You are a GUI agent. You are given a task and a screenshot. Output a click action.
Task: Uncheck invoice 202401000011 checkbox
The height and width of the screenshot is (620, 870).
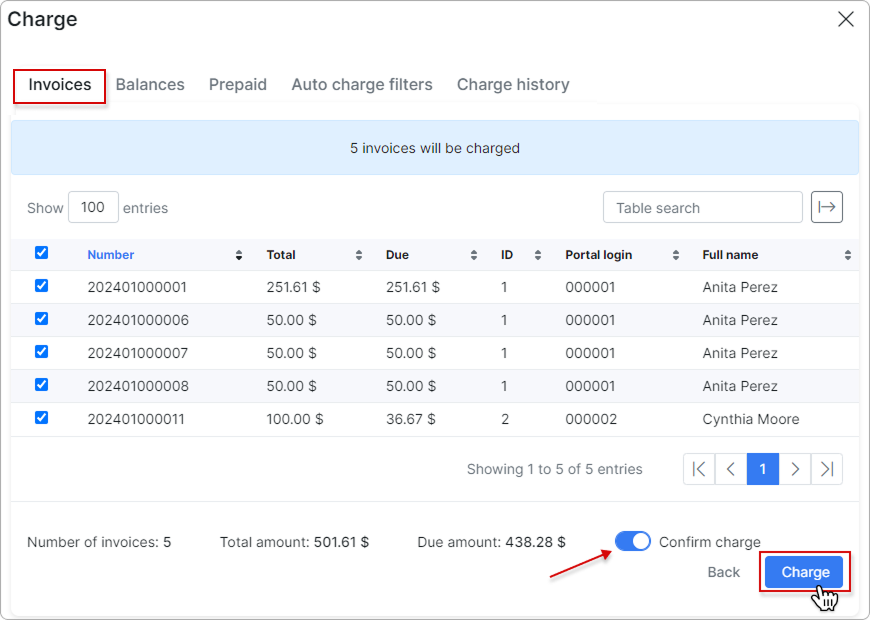41,418
